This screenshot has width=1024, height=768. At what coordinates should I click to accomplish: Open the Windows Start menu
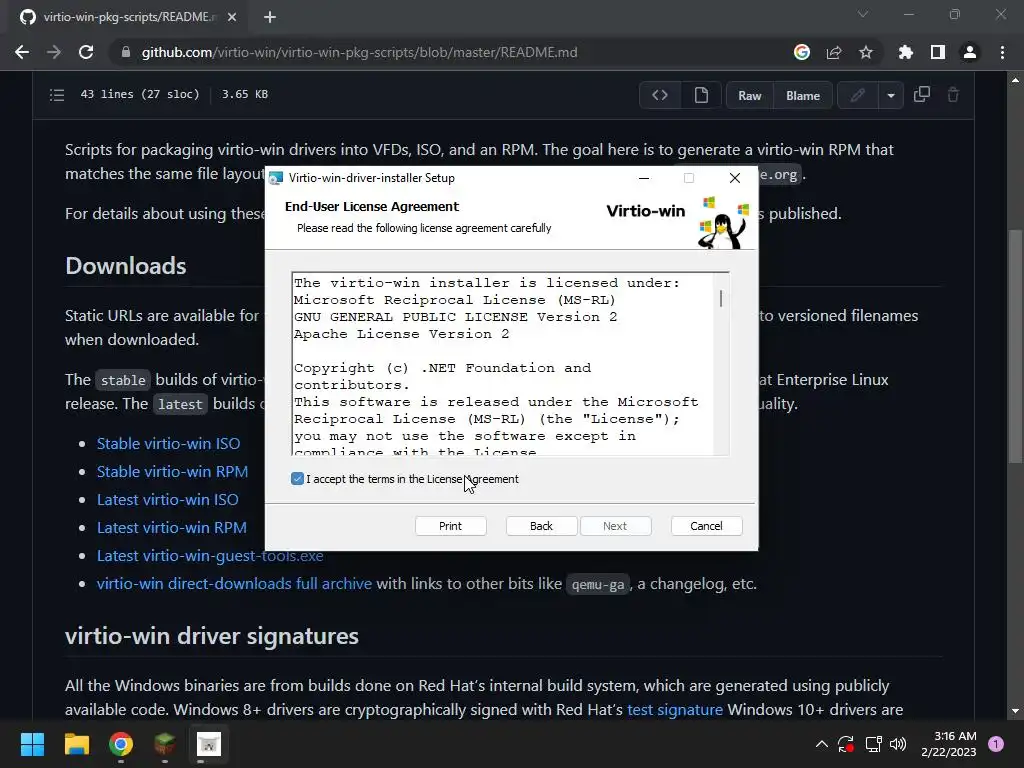[x=32, y=744]
